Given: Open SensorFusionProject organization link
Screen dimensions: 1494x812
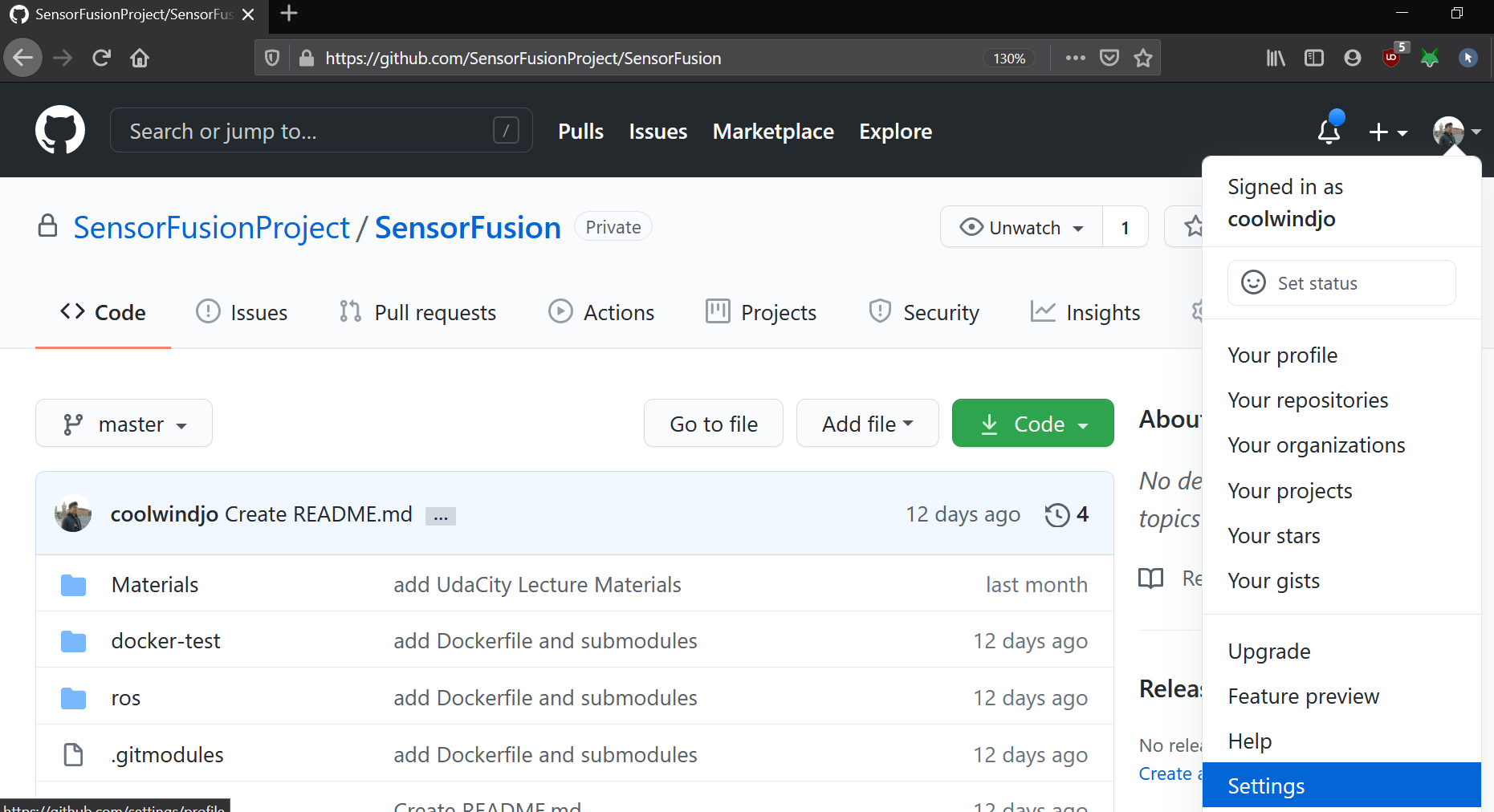Looking at the screenshot, I should click(x=212, y=228).
